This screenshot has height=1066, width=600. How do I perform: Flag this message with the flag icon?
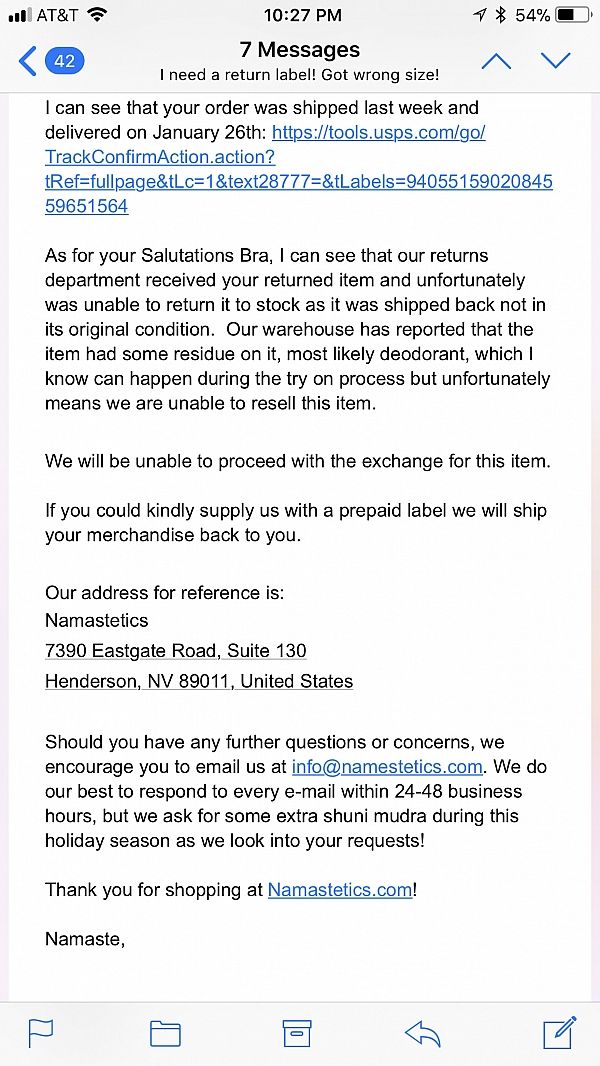(41, 1032)
